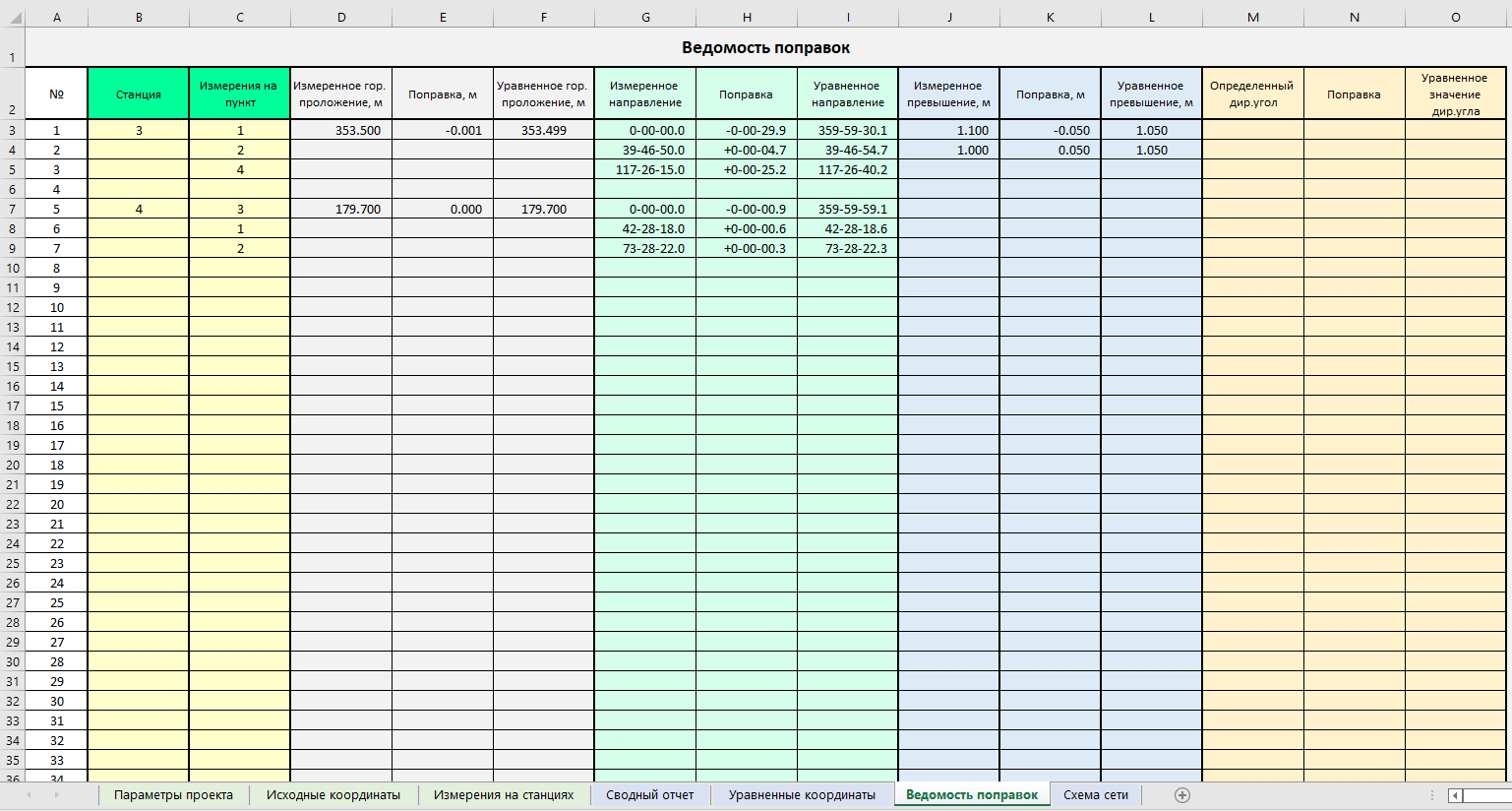The image size is (1512, 811).
Task: Open the Параметры проекта sheet tab
Action: pyautogui.click(x=173, y=795)
